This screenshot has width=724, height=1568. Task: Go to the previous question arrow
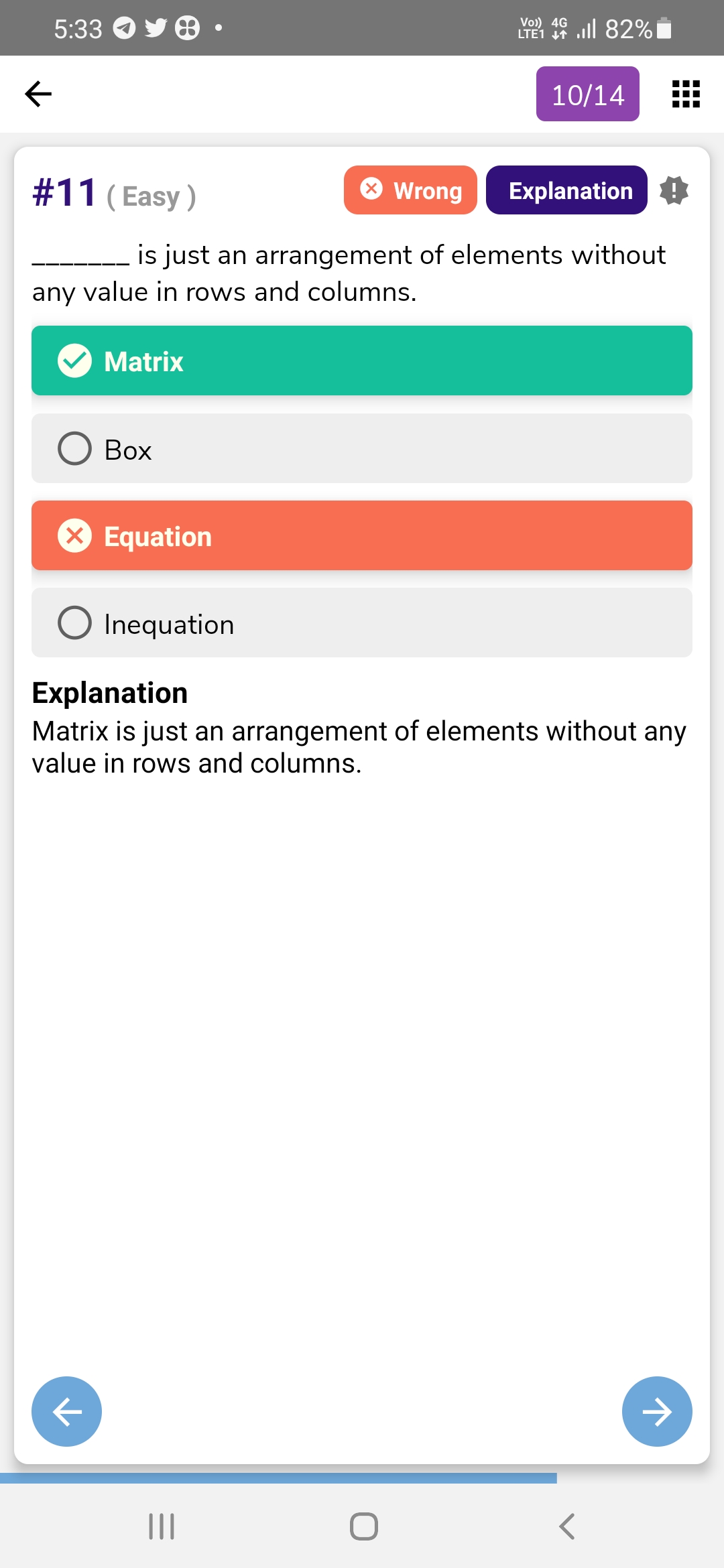click(66, 1411)
